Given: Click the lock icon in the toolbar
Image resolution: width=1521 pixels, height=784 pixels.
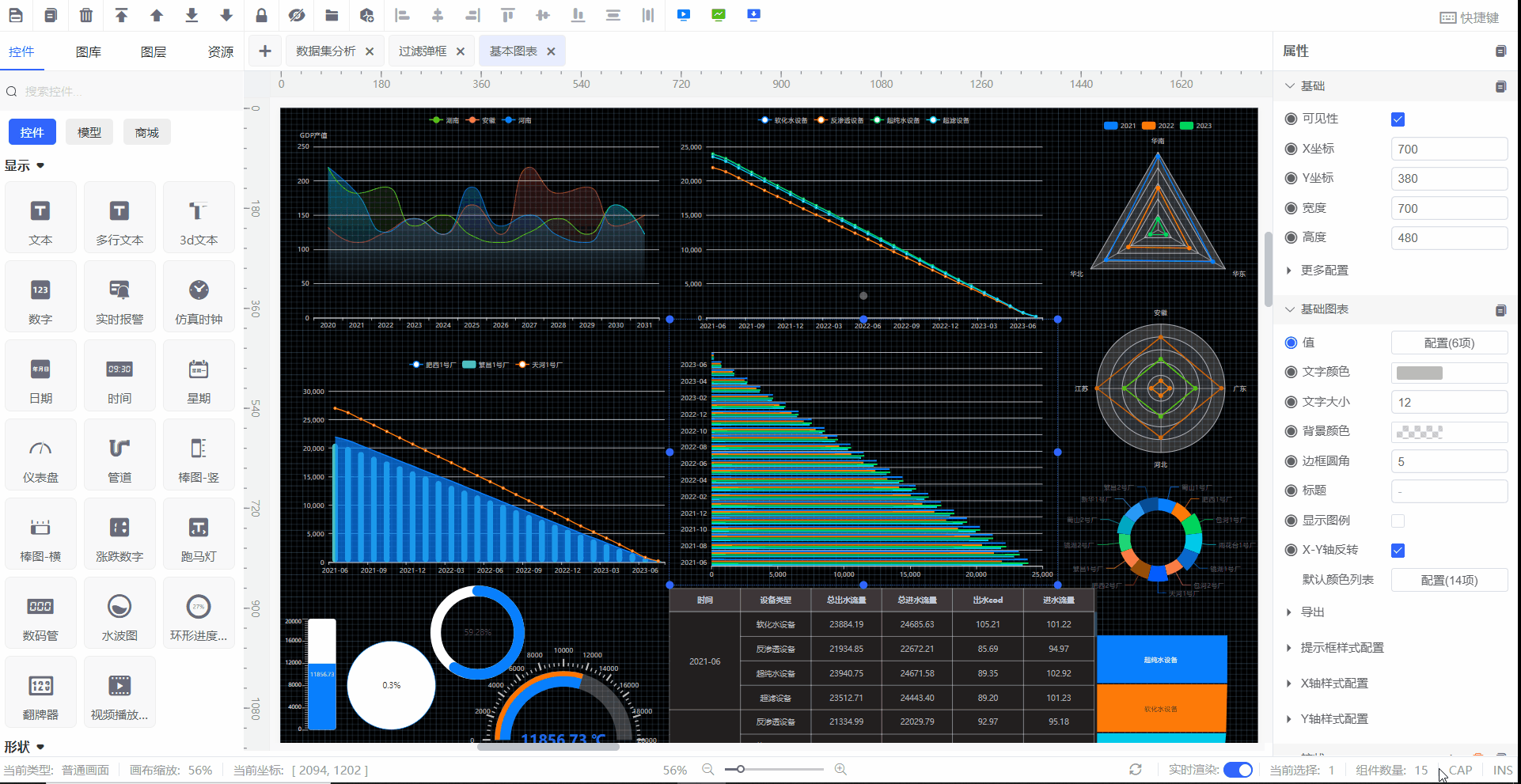Looking at the screenshot, I should (x=261, y=15).
